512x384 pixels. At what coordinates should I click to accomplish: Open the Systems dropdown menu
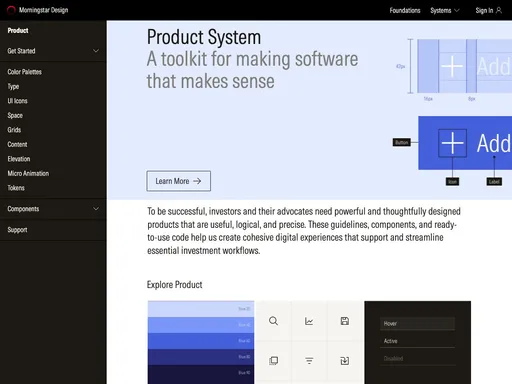[x=445, y=10]
